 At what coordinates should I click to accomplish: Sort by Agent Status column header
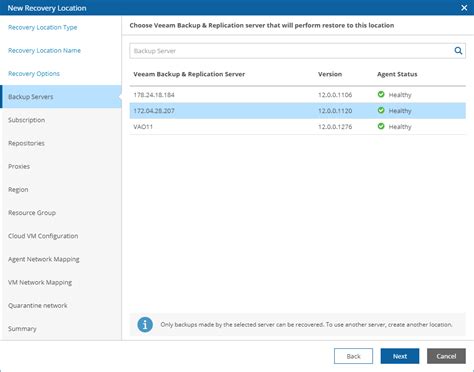(397, 74)
